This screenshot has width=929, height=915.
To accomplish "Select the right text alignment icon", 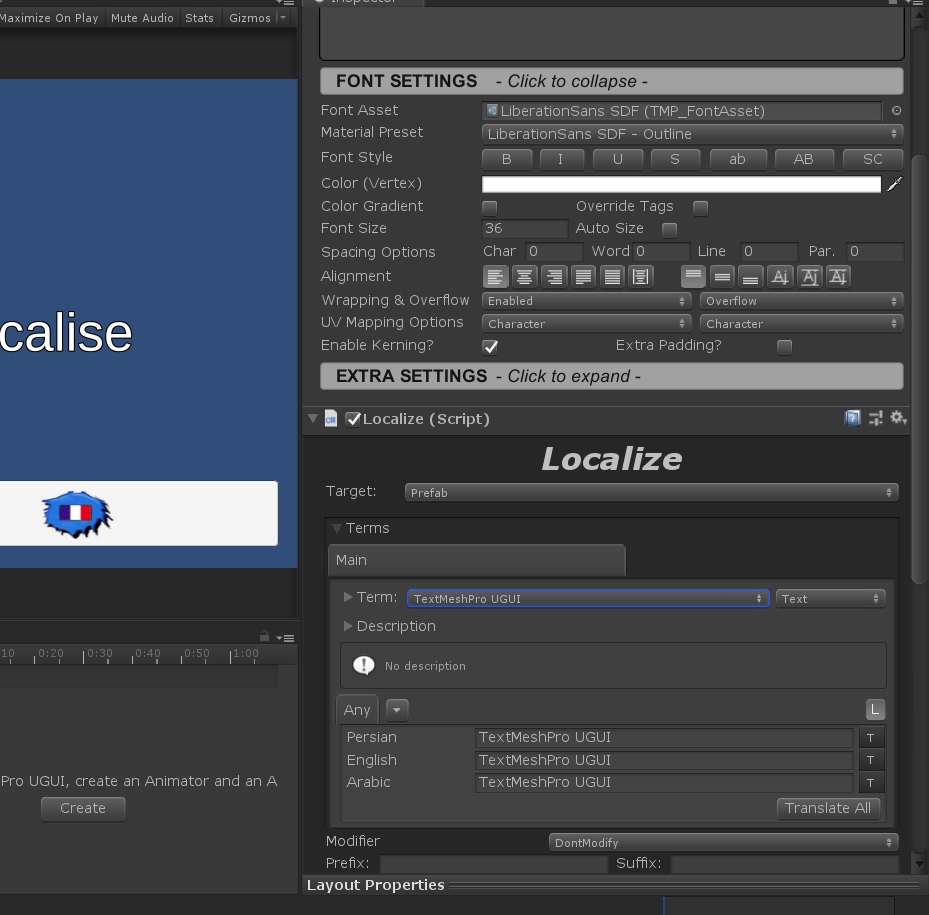I will [x=553, y=277].
